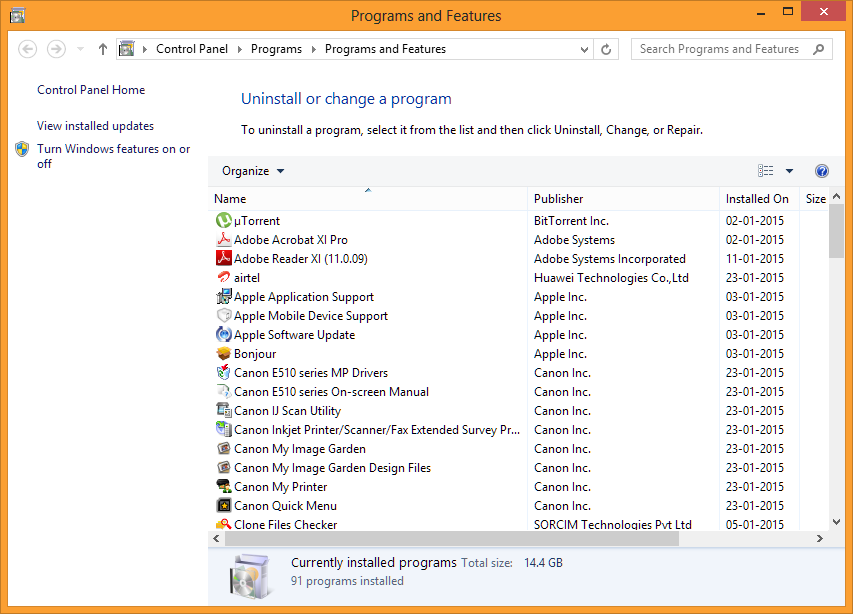
Task: Click SORCIM Technologies Pvt Ltd publisher cell
Action: click(x=613, y=524)
